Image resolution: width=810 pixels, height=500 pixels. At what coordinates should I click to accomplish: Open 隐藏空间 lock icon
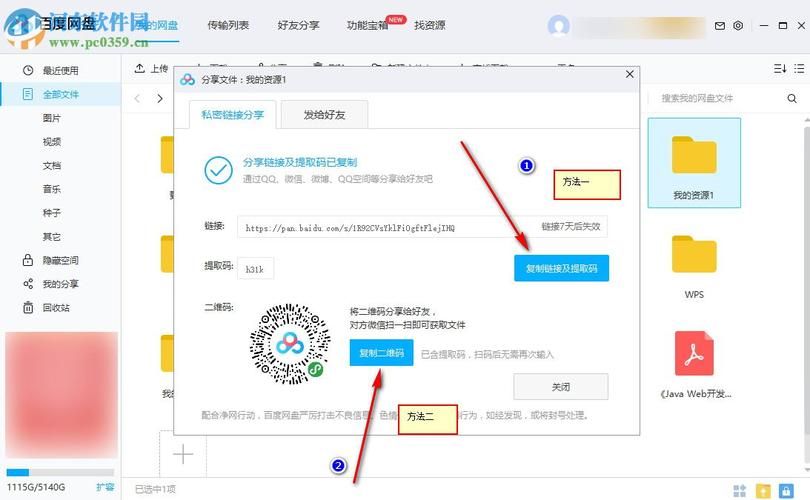point(28,260)
